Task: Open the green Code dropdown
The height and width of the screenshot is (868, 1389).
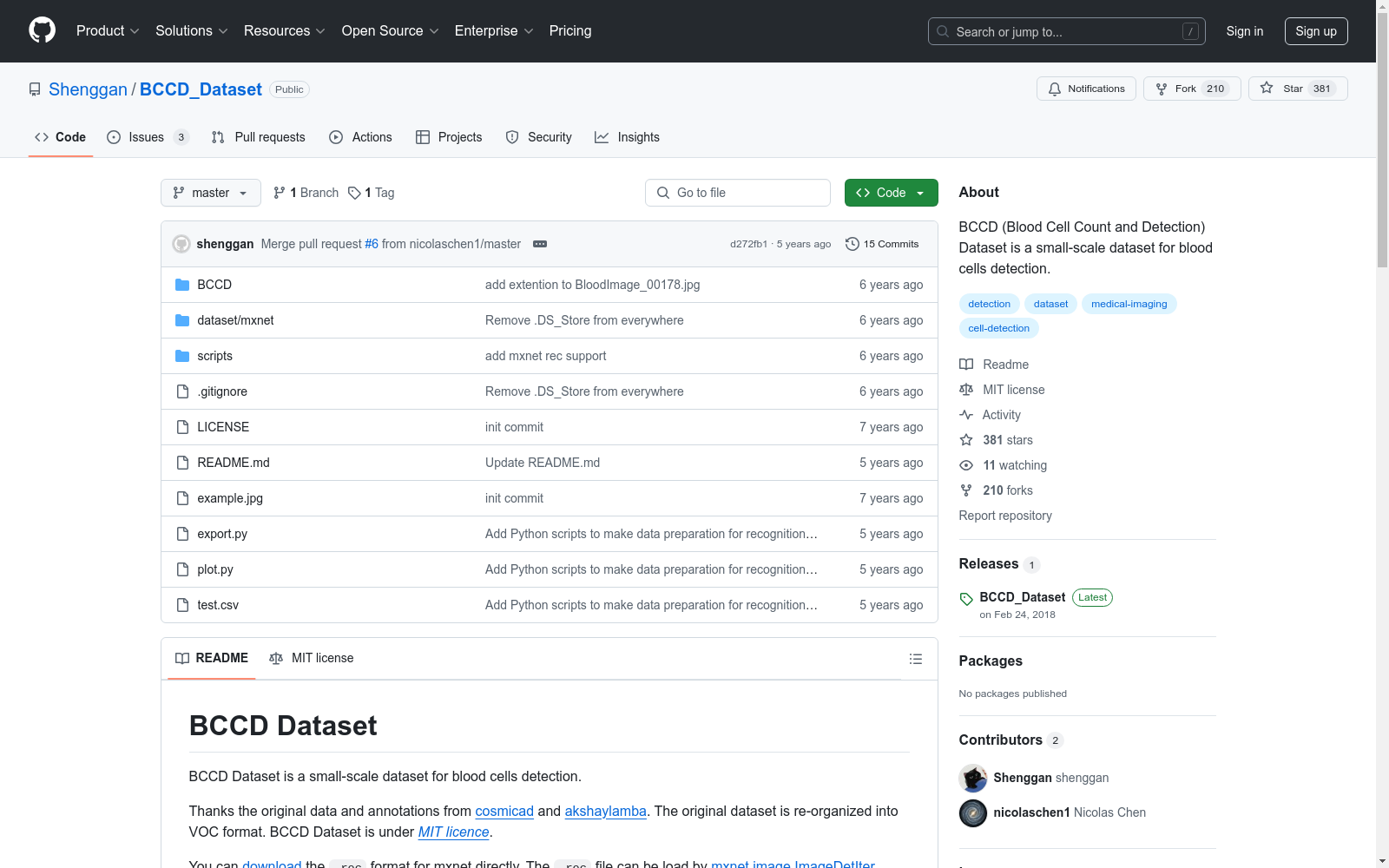Action: pos(891,193)
